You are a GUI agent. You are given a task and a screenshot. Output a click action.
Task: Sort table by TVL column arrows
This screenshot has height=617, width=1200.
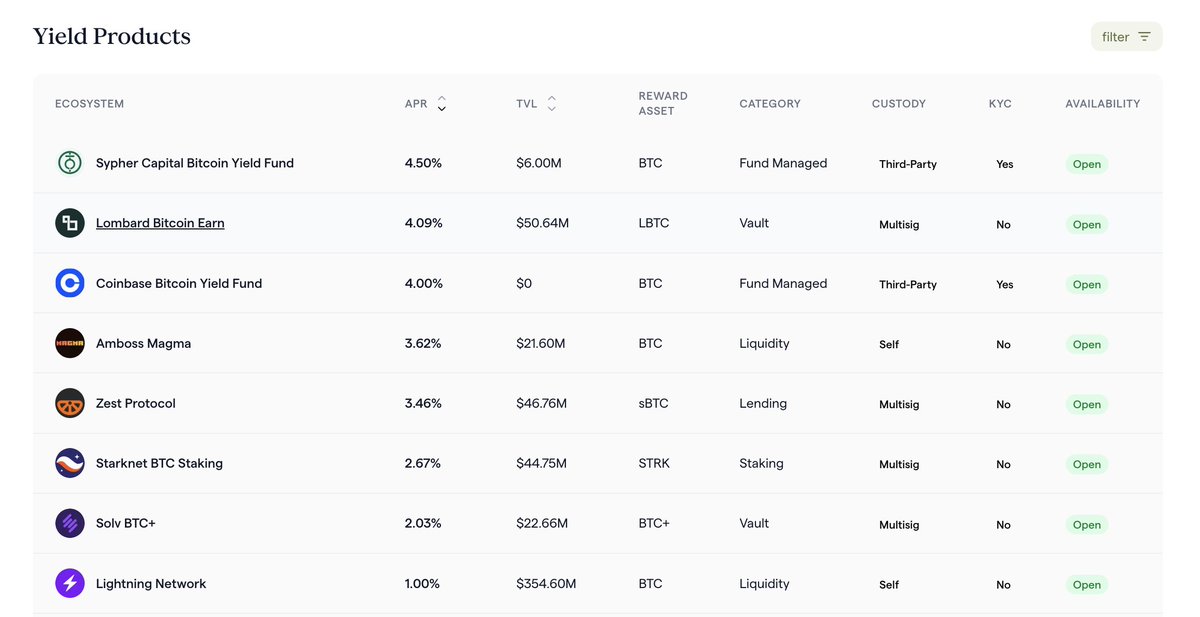pyautogui.click(x=551, y=103)
